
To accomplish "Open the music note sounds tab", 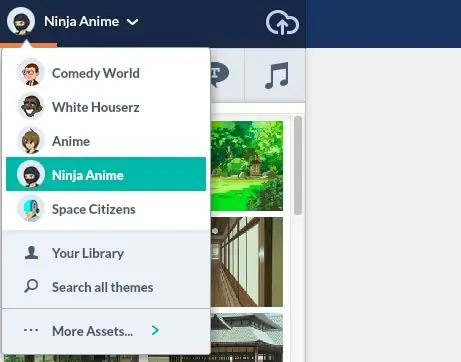I will [276, 75].
